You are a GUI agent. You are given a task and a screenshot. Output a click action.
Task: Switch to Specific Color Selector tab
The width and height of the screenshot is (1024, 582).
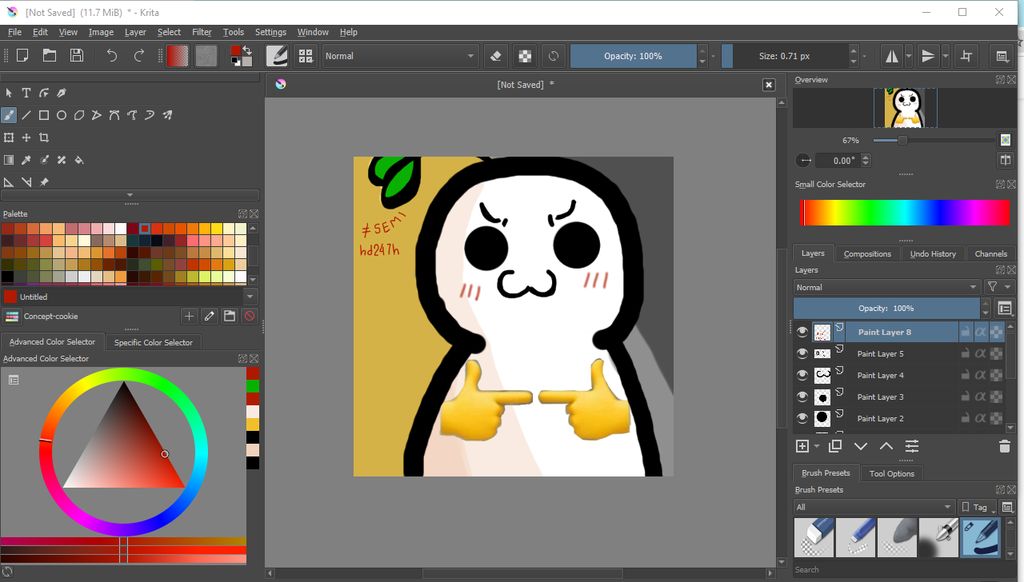153,342
